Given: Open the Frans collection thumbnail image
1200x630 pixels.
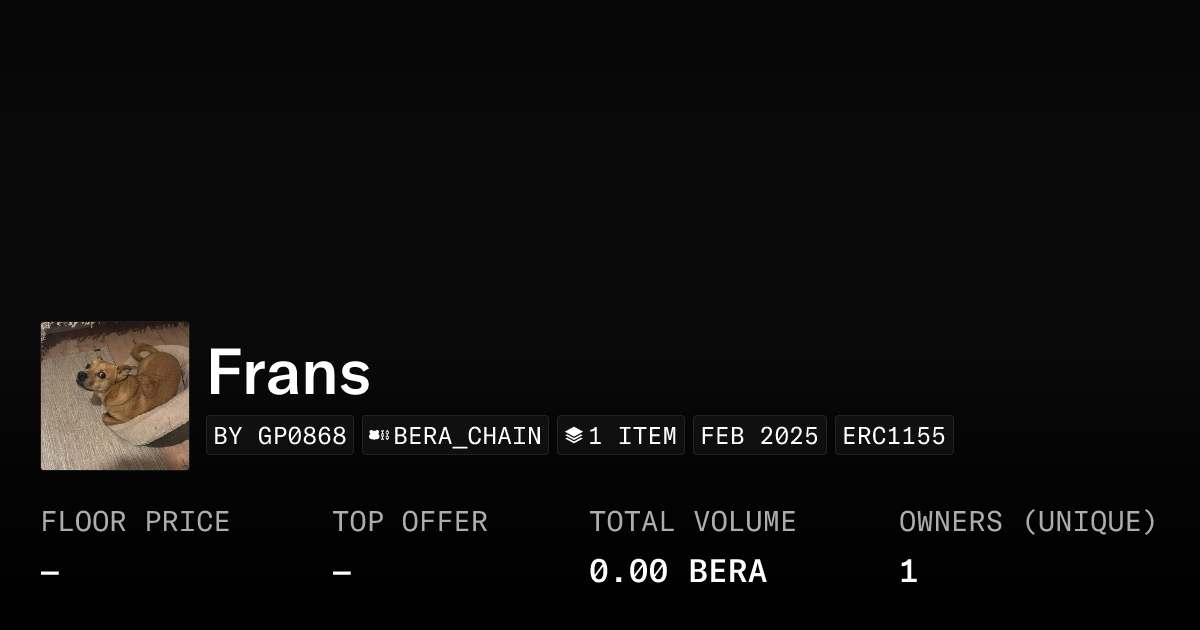Looking at the screenshot, I should [x=114, y=395].
